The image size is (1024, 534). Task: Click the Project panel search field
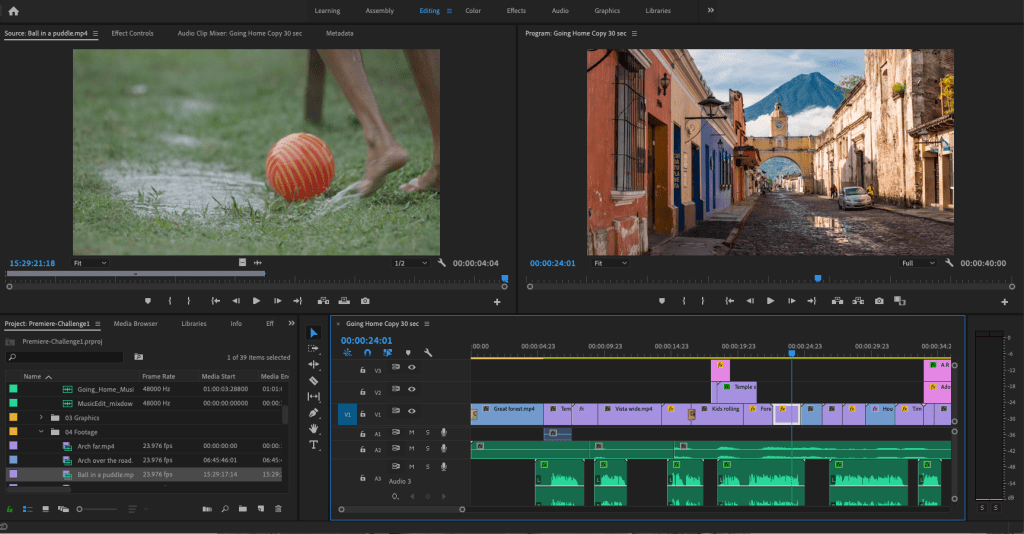pyautogui.click(x=65, y=356)
